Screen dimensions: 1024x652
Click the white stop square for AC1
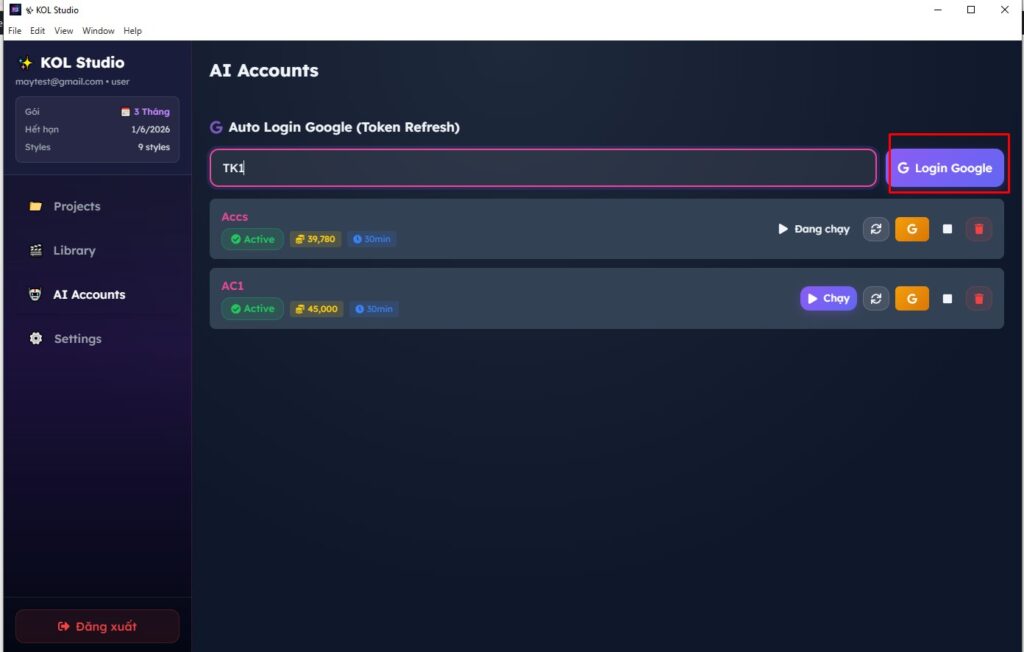tap(947, 298)
